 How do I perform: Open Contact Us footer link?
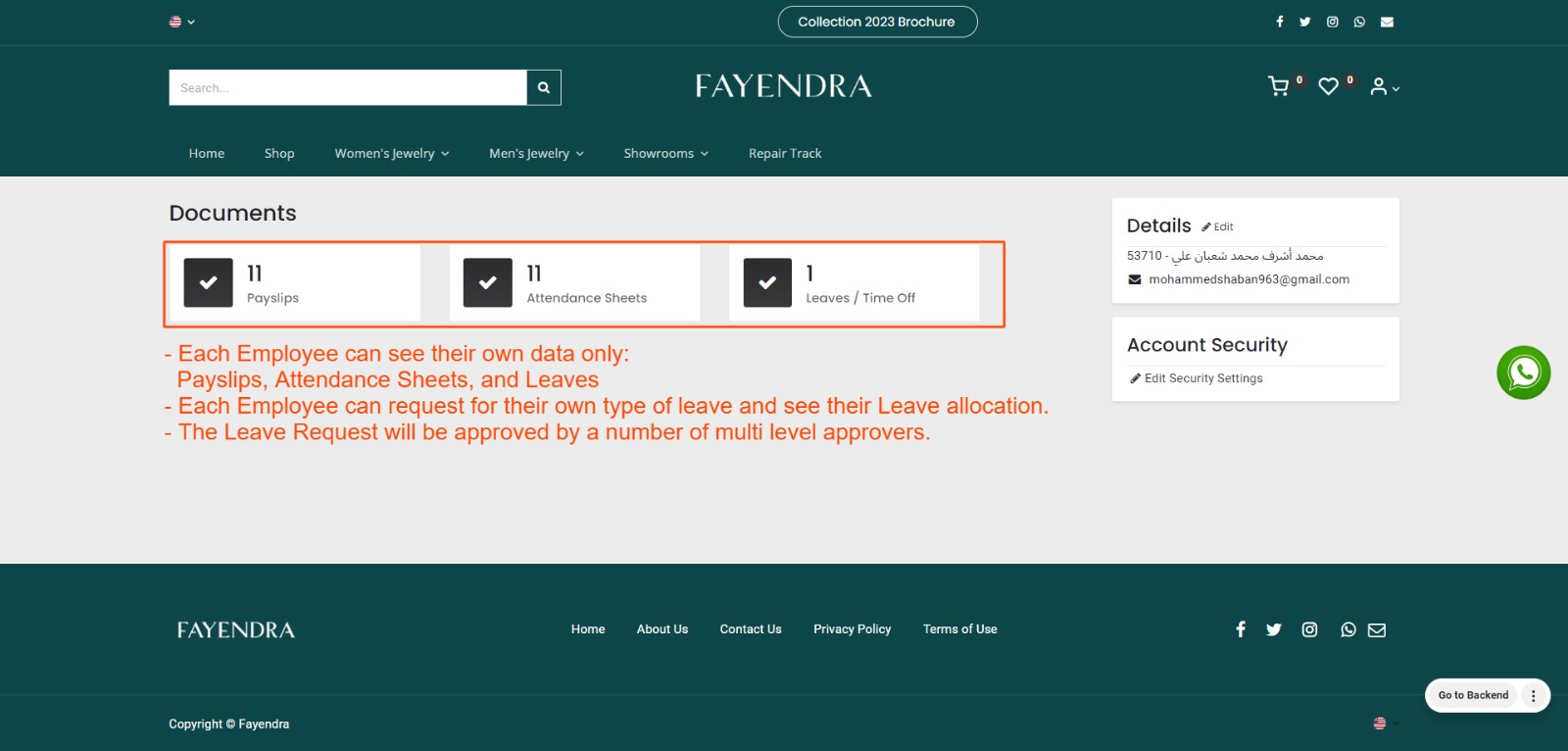(751, 629)
